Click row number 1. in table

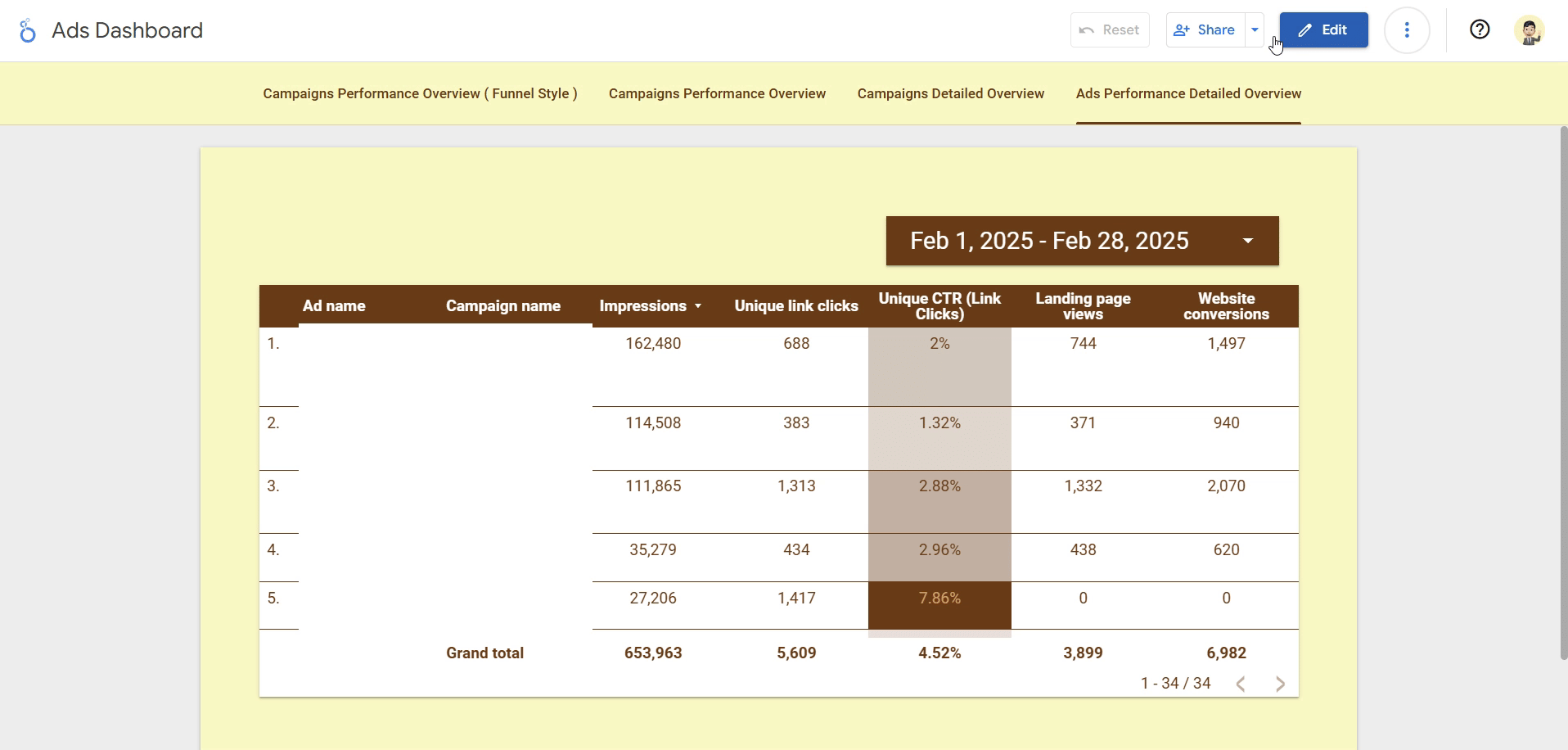tap(273, 344)
